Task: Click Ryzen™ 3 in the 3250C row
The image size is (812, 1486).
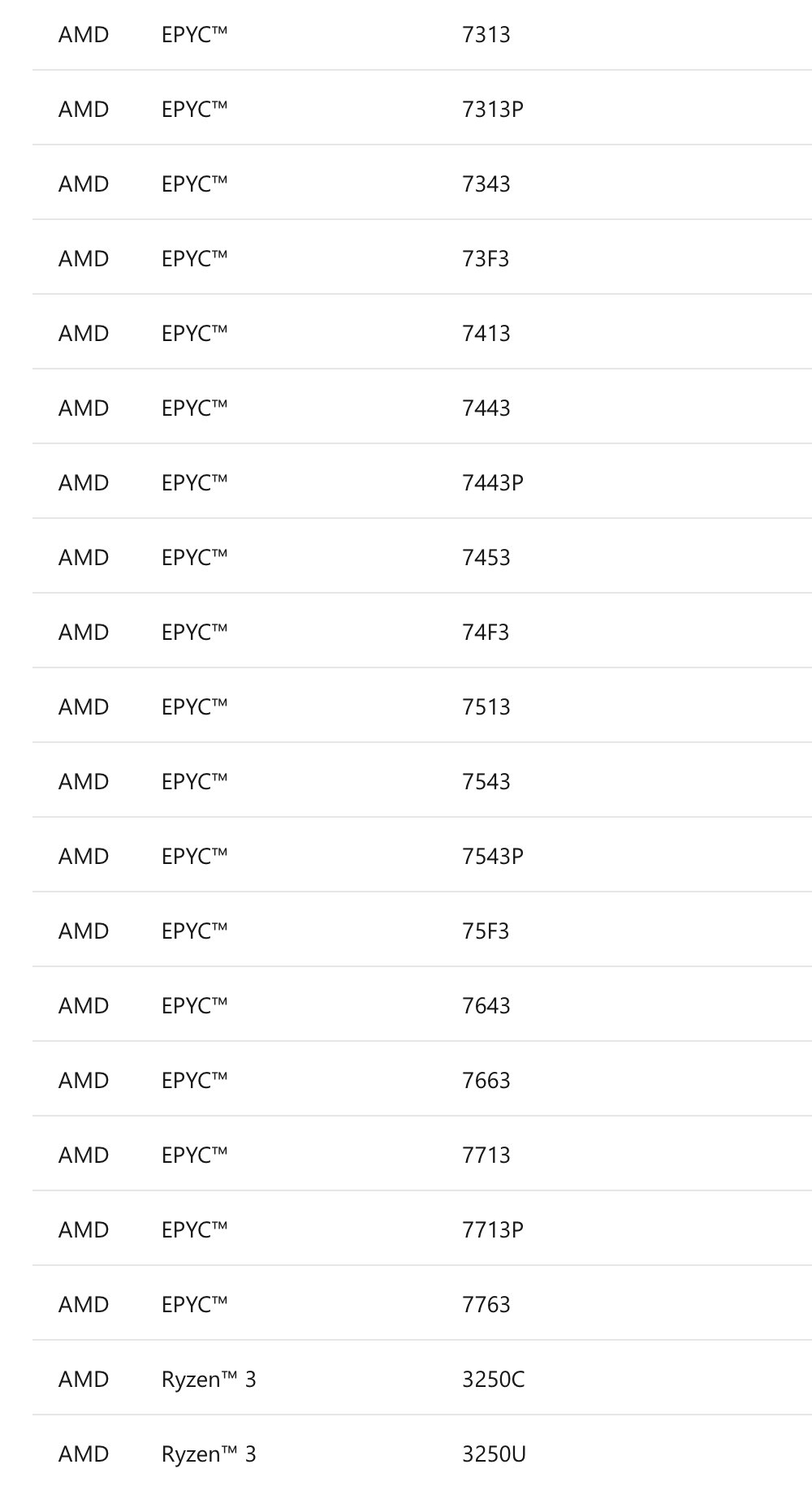Action: 209,1380
